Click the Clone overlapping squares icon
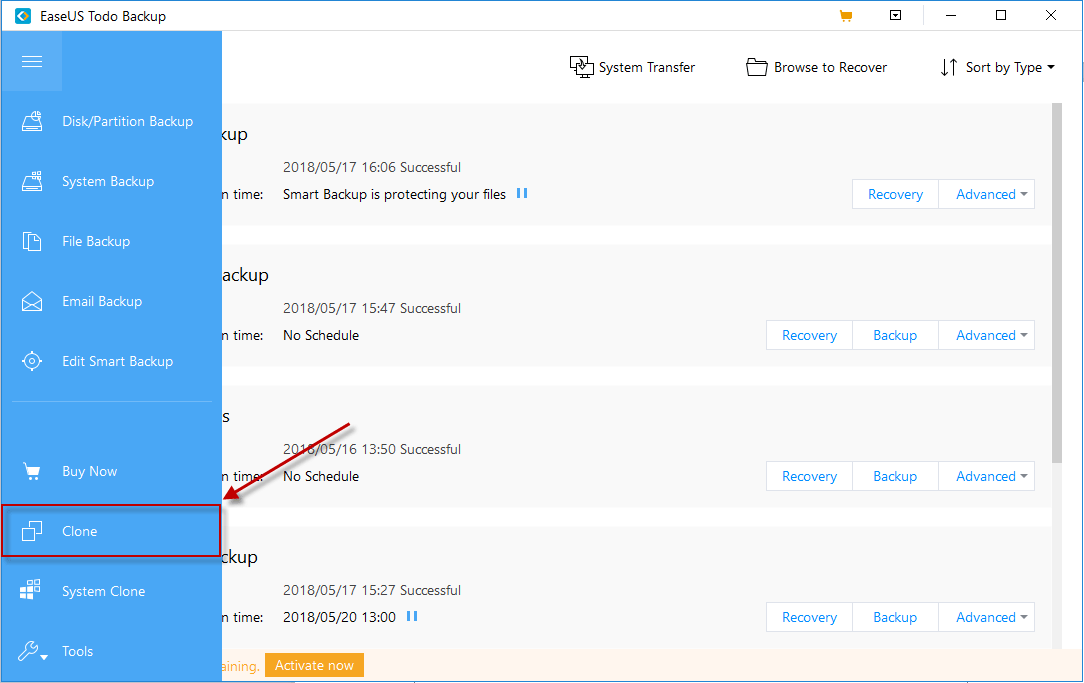 [x=32, y=531]
